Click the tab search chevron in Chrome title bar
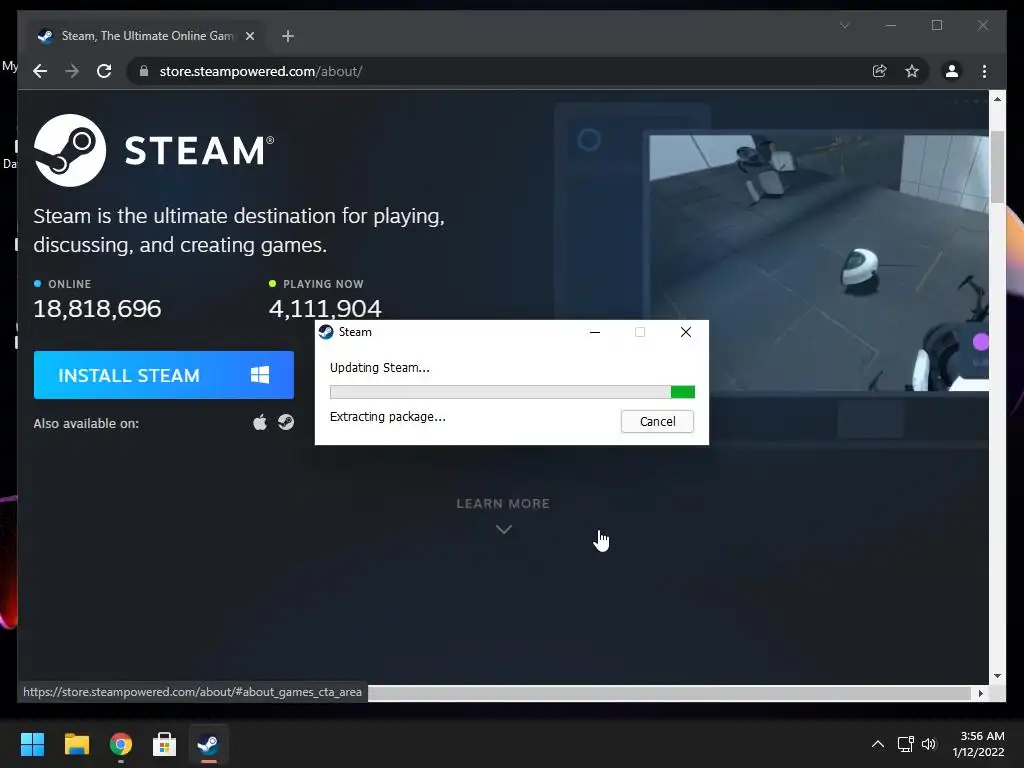1024x768 pixels. [x=844, y=25]
